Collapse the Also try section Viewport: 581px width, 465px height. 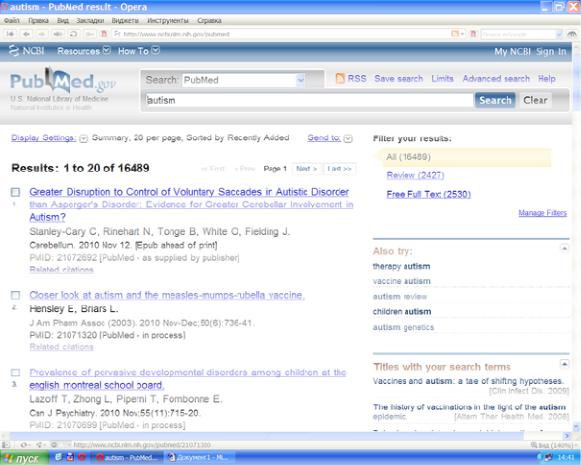pyautogui.click(x=564, y=248)
